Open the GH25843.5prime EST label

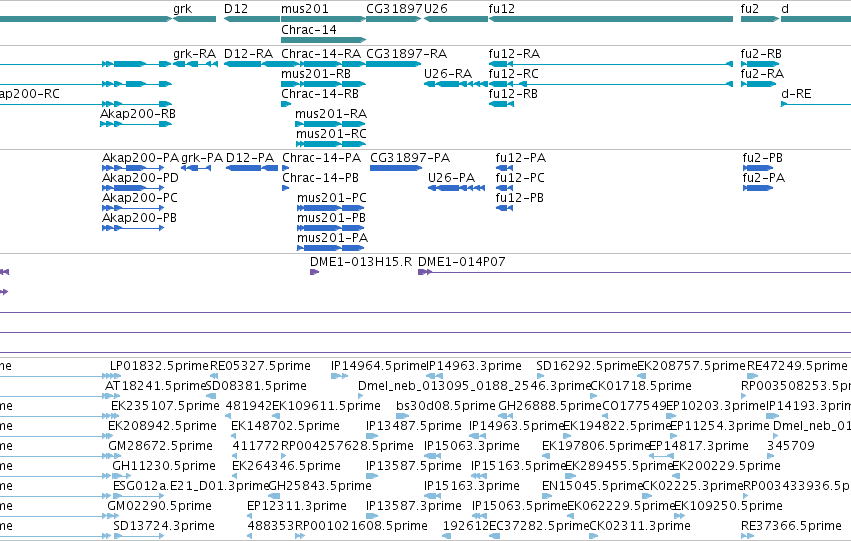(x=320, y=487)
